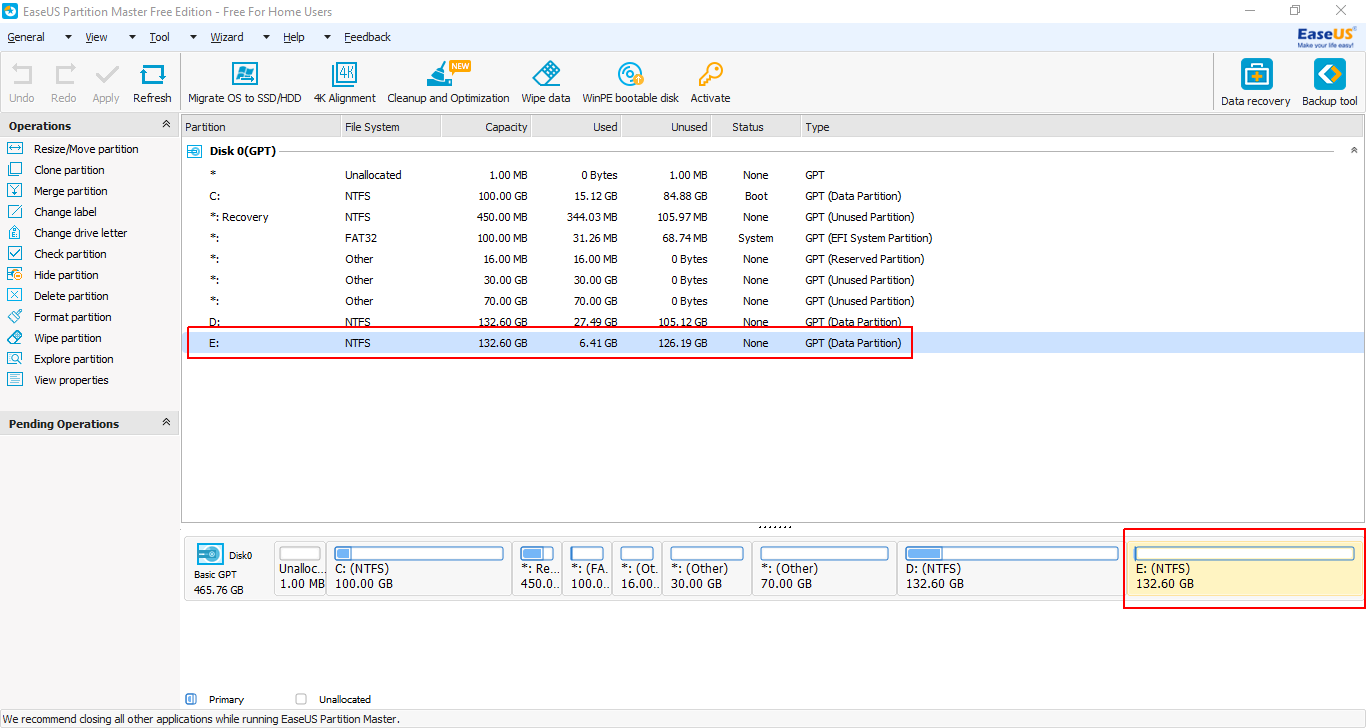Sort by File System column header
This screenshot has width=1366, height=728.
pyautogui.click(x=391, y=127)
